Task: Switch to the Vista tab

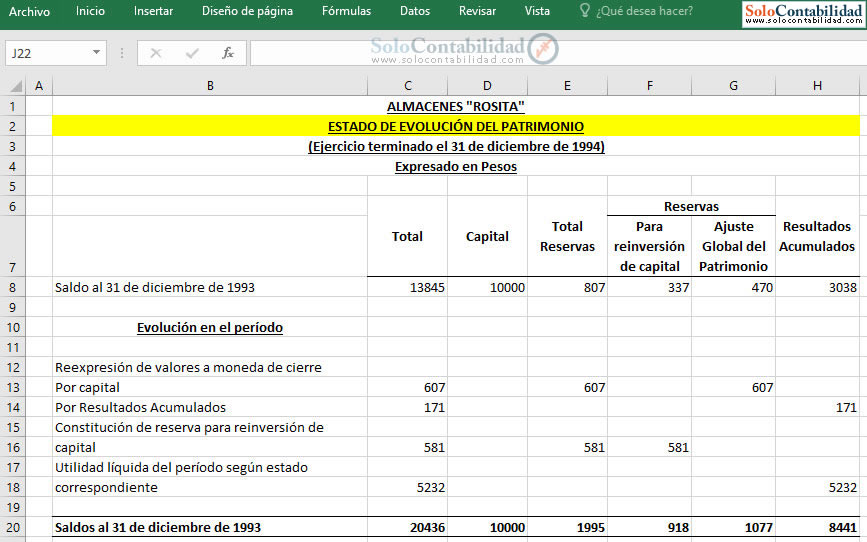Action: click(x=537, y=11)
